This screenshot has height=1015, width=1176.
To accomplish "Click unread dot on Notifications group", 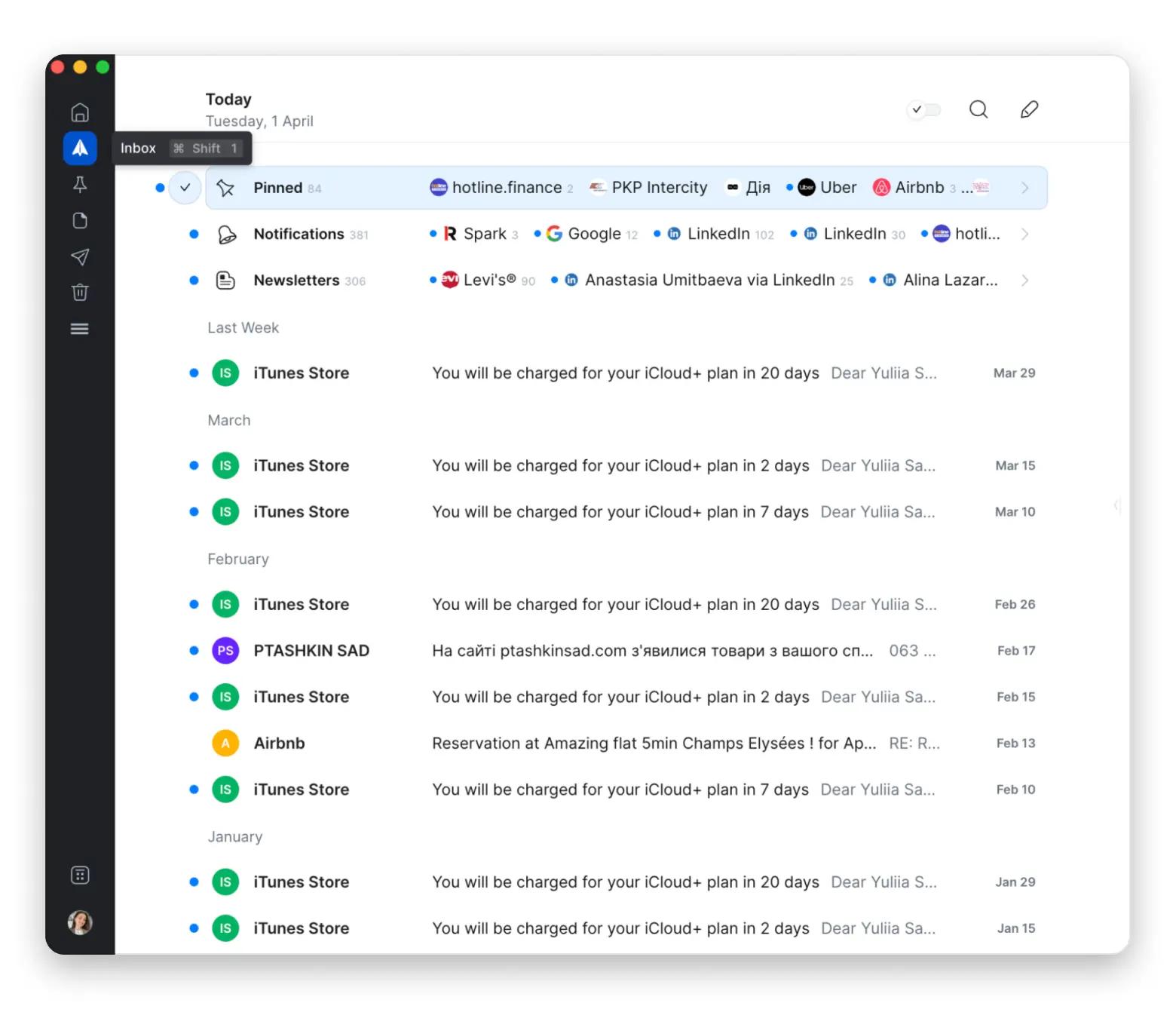I will (194, 235).
